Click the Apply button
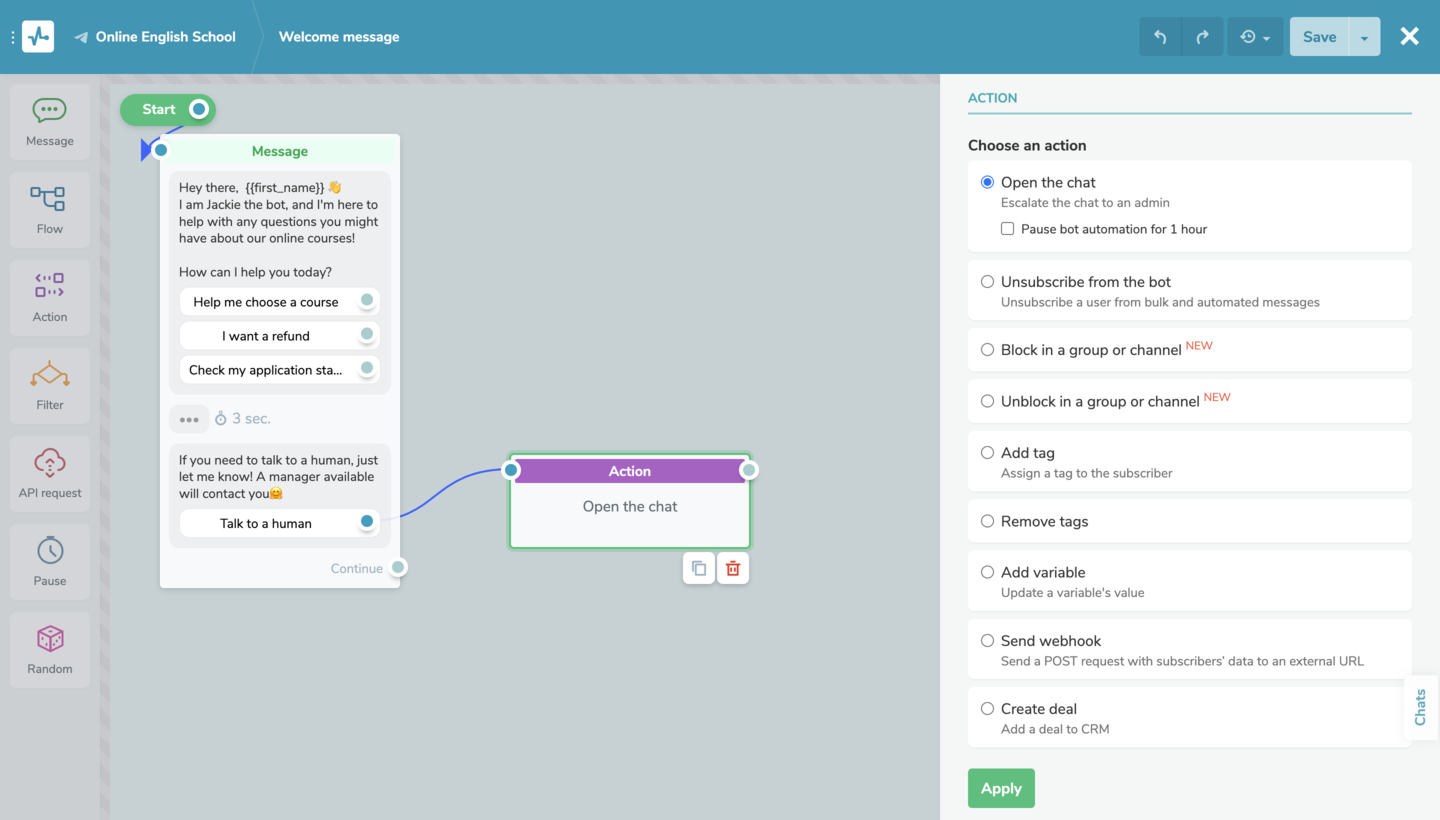1440x820 pixels. 1001,788
